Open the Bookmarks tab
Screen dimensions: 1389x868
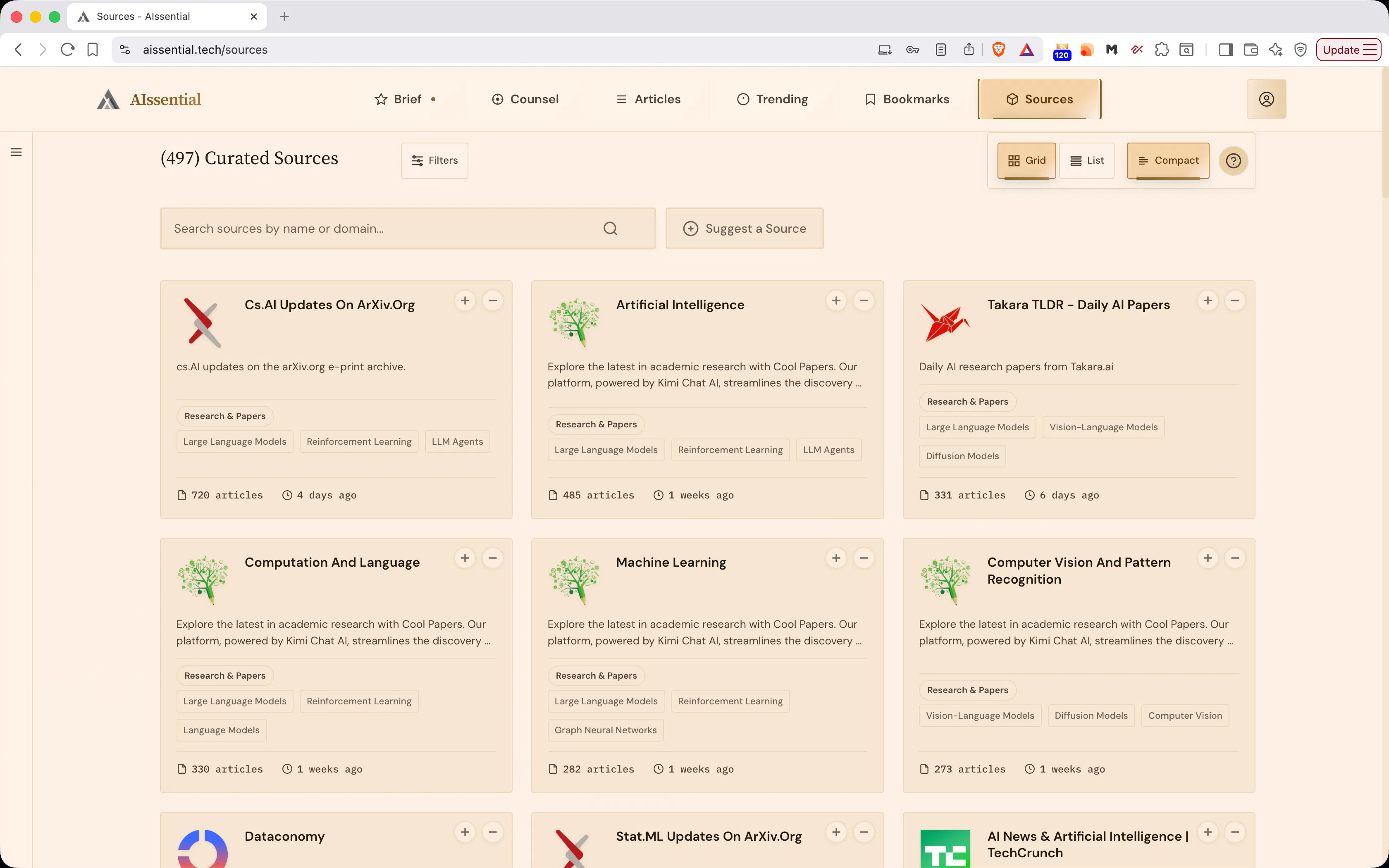(x=907, y=99)
